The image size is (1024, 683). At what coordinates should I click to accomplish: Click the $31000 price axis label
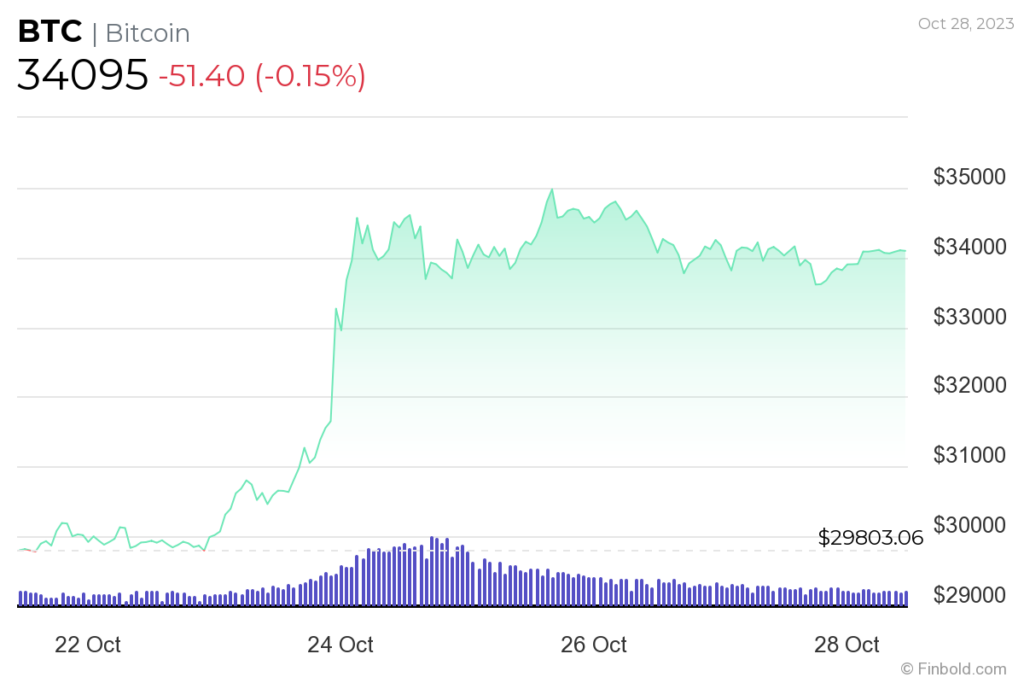[x=970, y=456]
